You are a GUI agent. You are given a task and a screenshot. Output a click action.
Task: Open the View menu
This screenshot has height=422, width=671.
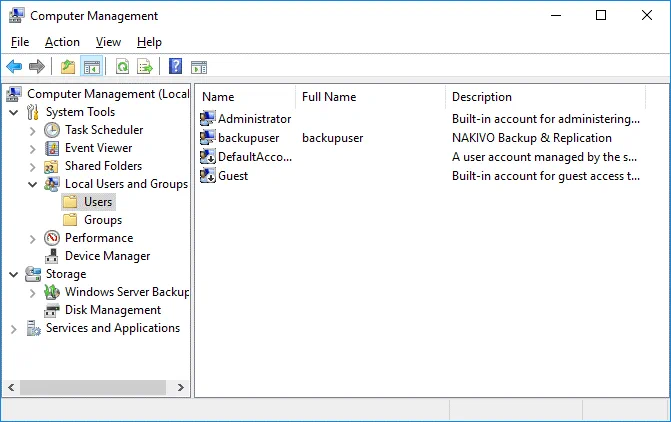(108, 42)
